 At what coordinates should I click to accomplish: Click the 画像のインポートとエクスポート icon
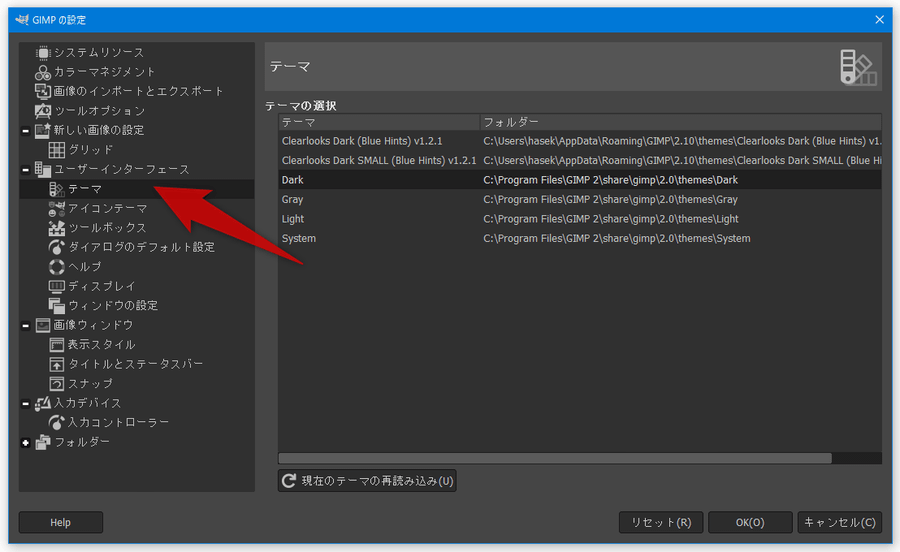43,92
